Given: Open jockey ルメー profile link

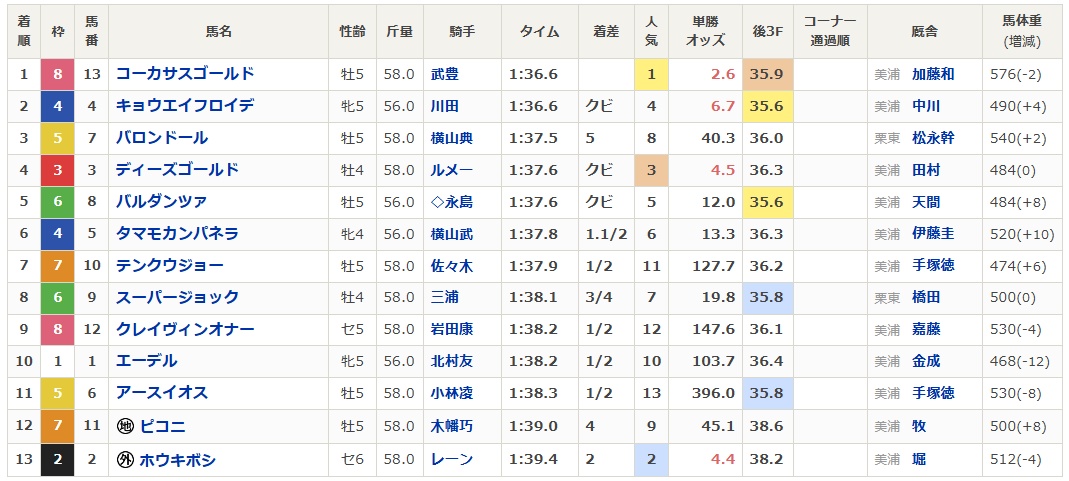Looking at the screenshot, I should (451, 170).
